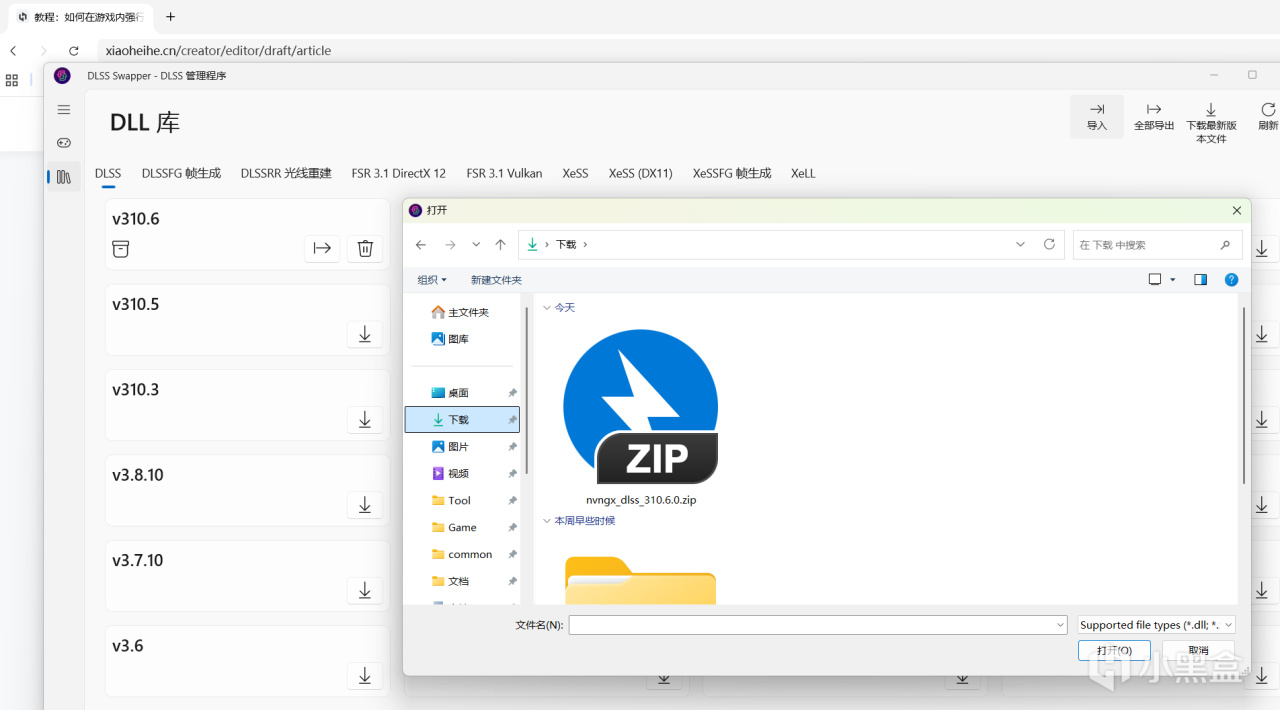Open the Supported file types dropdown

1156,625
